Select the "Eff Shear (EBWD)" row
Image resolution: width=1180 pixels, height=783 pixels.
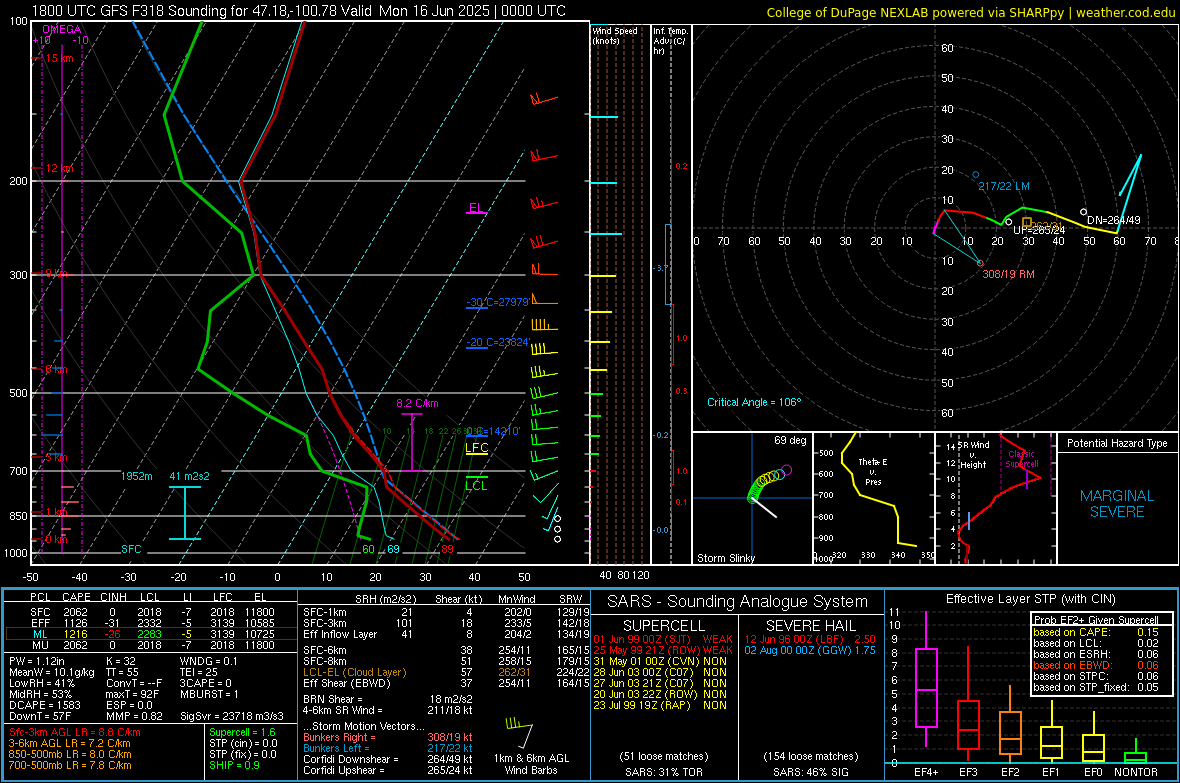point(446,683)
